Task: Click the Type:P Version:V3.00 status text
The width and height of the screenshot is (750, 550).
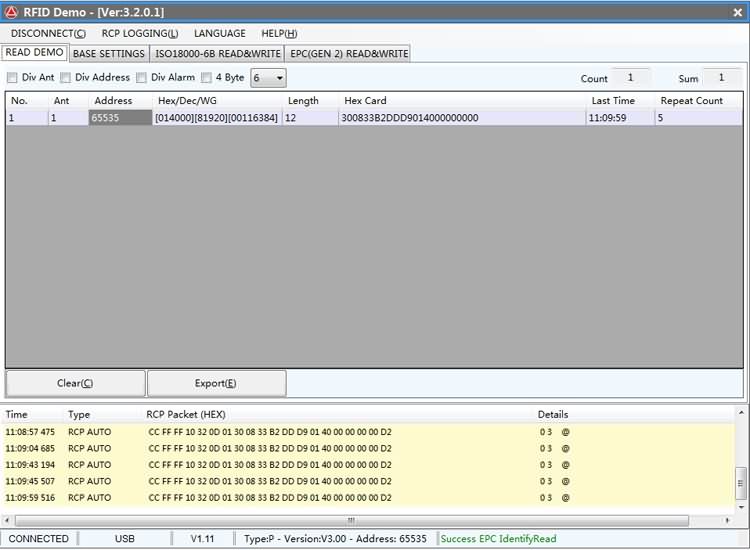Action: click(335, 539)
